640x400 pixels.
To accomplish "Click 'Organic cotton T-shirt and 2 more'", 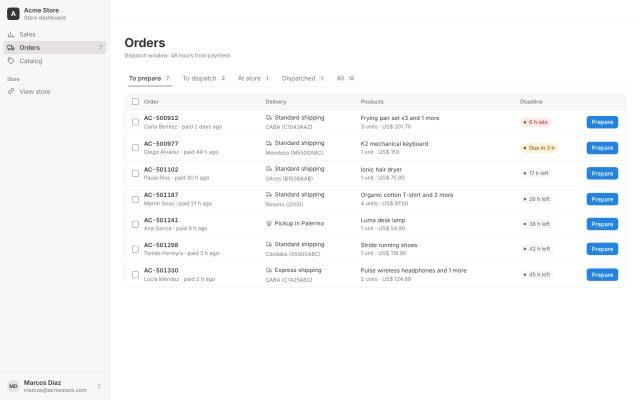I will tap(407, 195).
